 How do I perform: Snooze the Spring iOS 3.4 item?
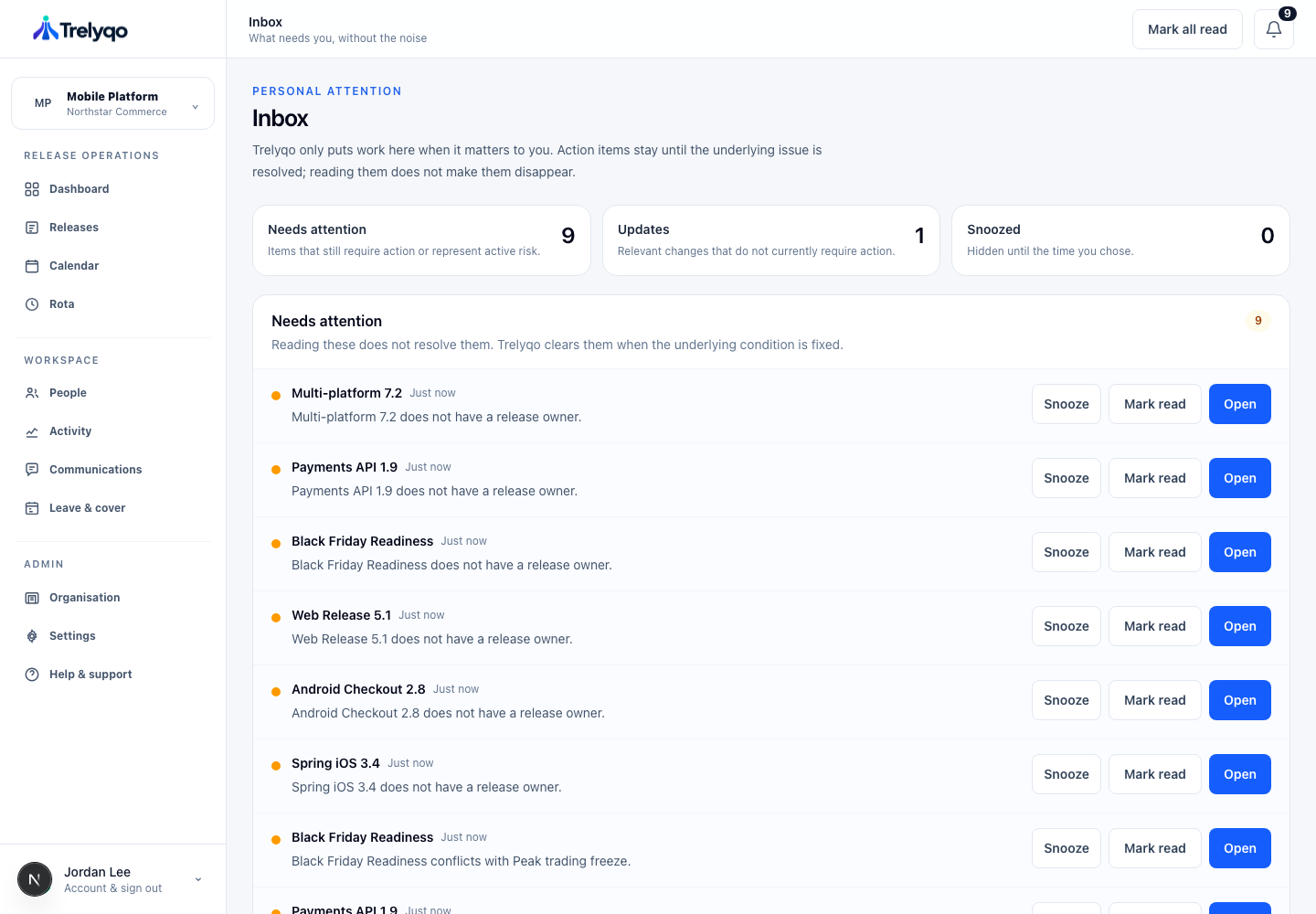(1067, 774)
